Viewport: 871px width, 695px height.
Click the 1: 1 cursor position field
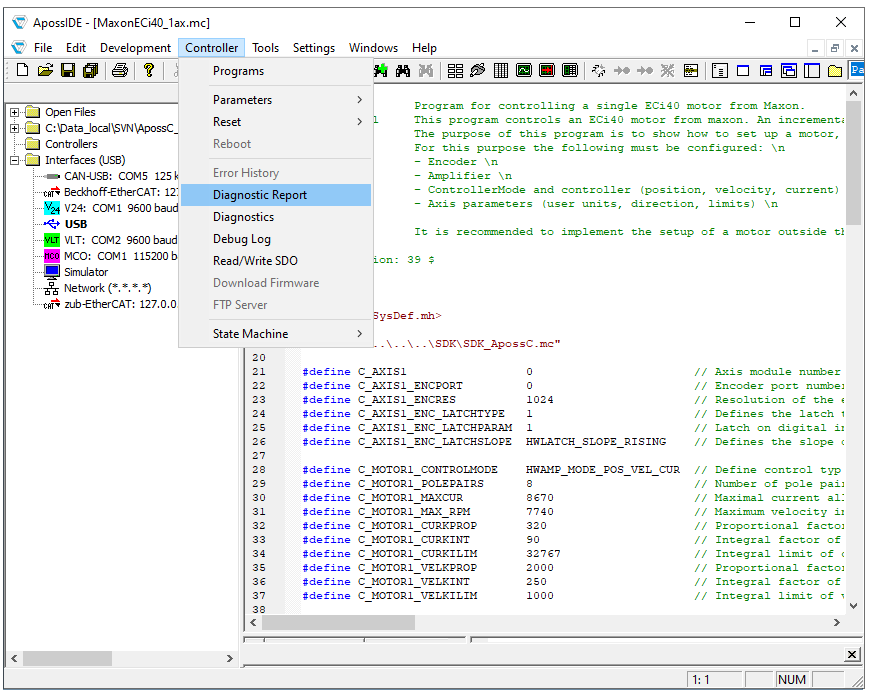point(715,679)
